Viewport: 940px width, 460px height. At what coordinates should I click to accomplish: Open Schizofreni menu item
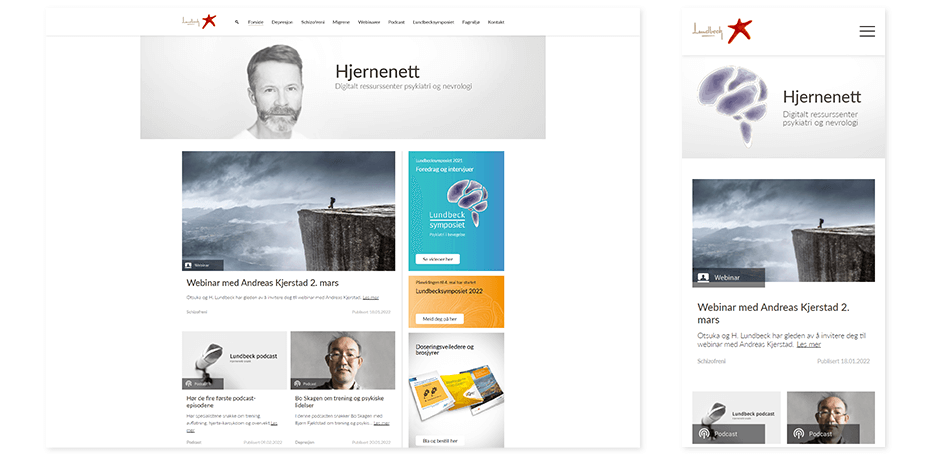pos(312,22)
